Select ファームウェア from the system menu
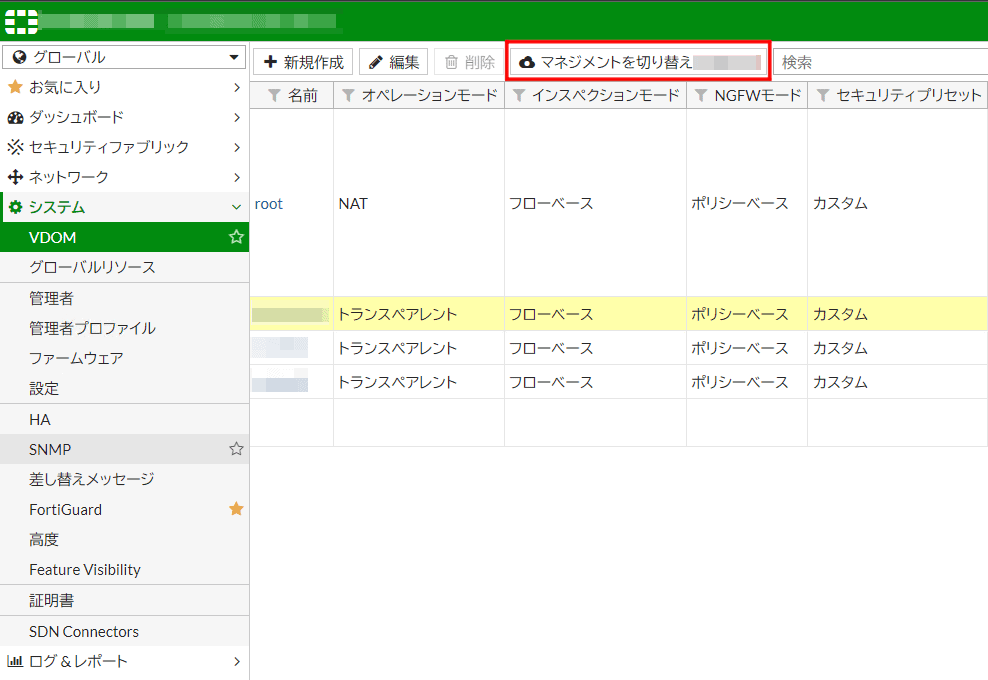This screenshot has width=988, height=680. click(76, 358)
